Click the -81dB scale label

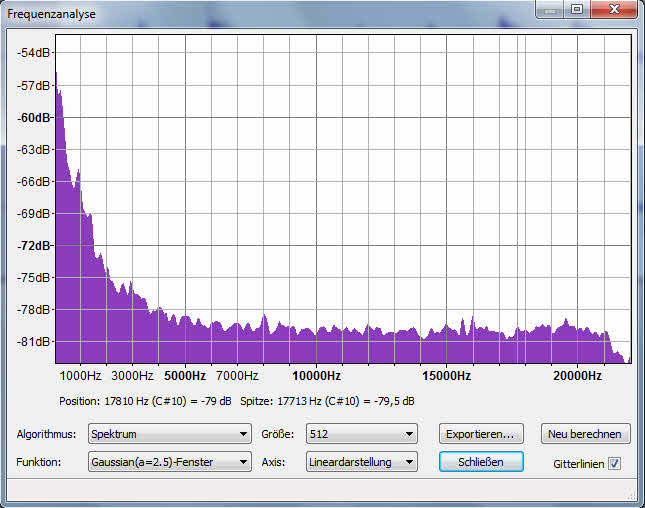click(x=34, y=341)
